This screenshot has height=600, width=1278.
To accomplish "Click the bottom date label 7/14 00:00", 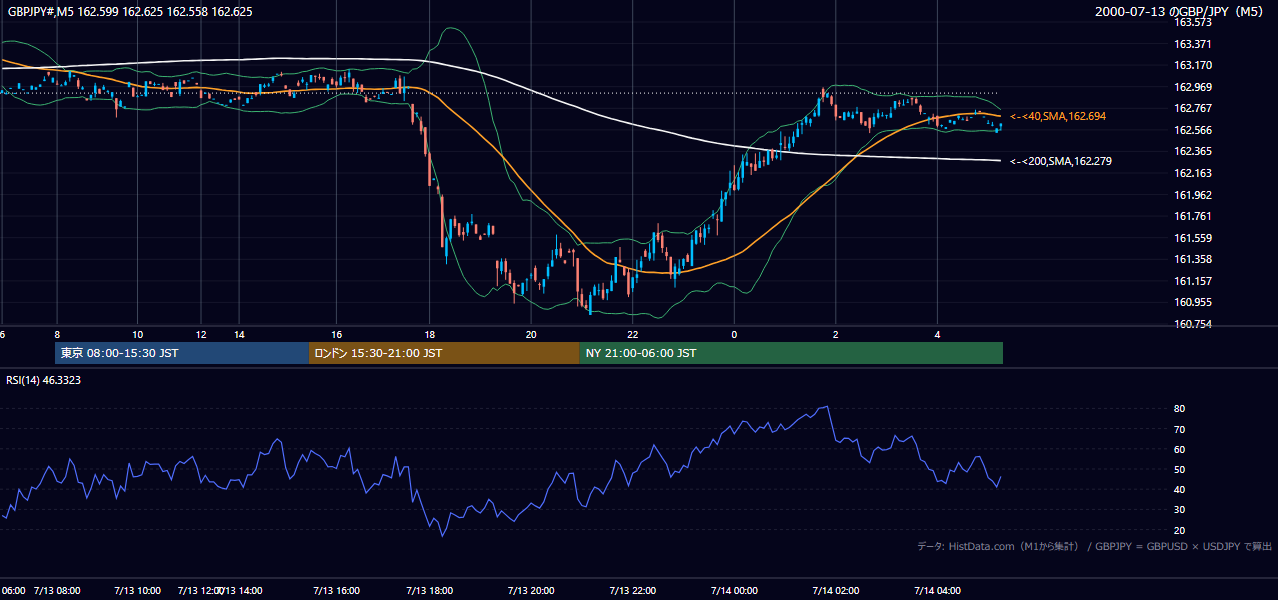I will (x=734, y=591).
